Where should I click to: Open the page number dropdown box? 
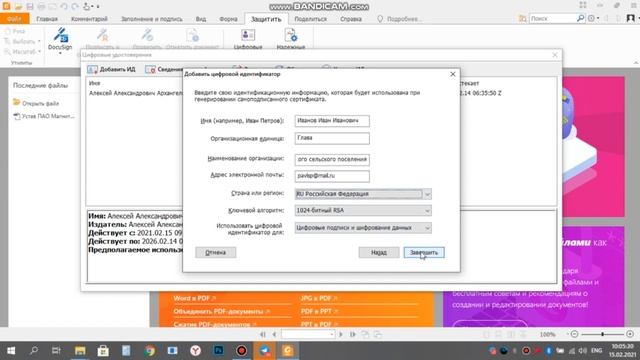[x=308, y=334]
